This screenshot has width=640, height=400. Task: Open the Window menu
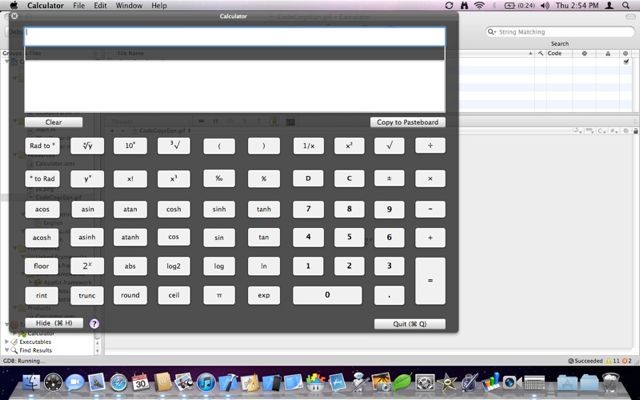pos(128,6)
